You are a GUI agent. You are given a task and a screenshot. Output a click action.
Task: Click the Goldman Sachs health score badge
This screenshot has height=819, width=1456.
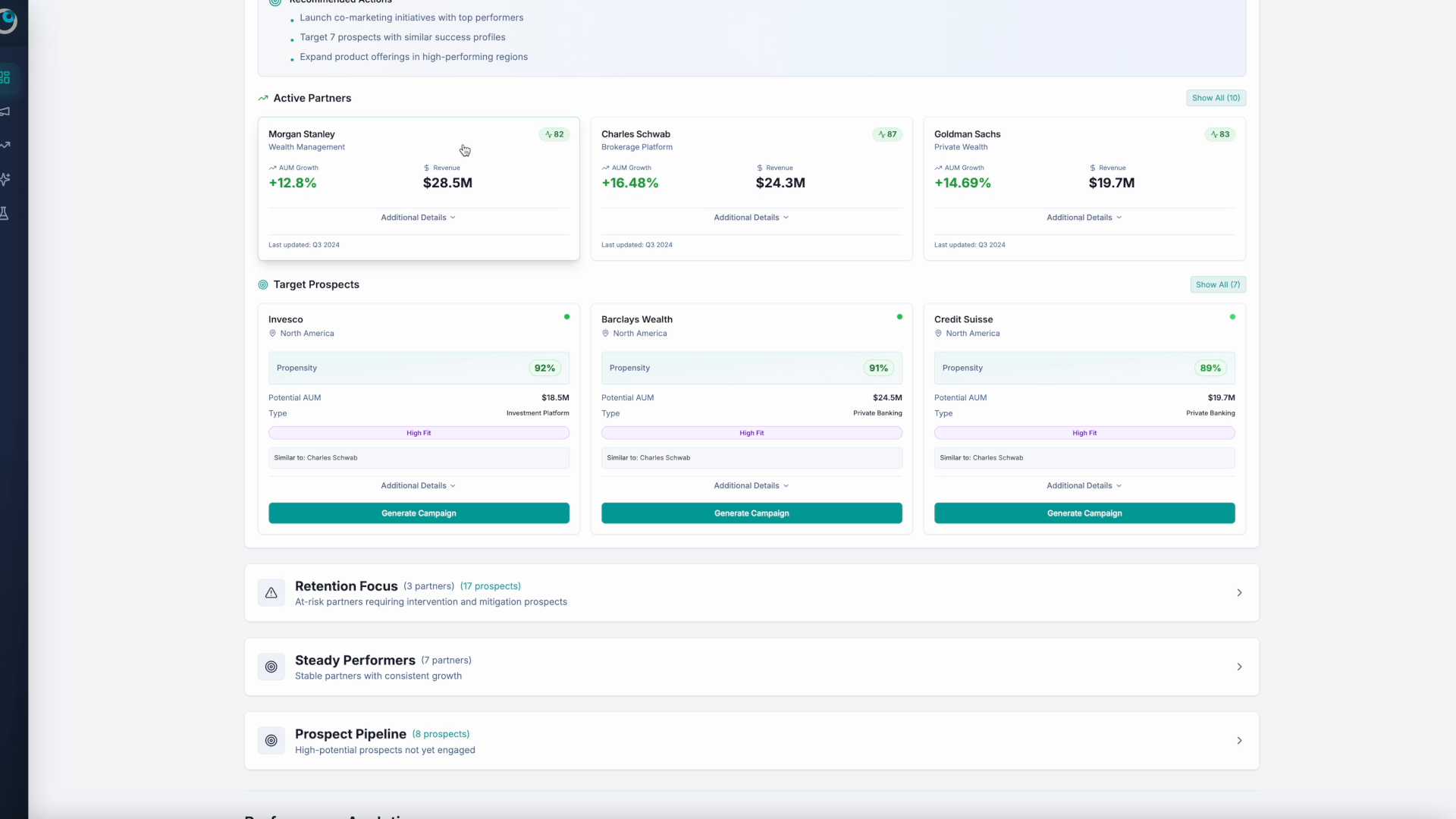tap(1219, 134)
